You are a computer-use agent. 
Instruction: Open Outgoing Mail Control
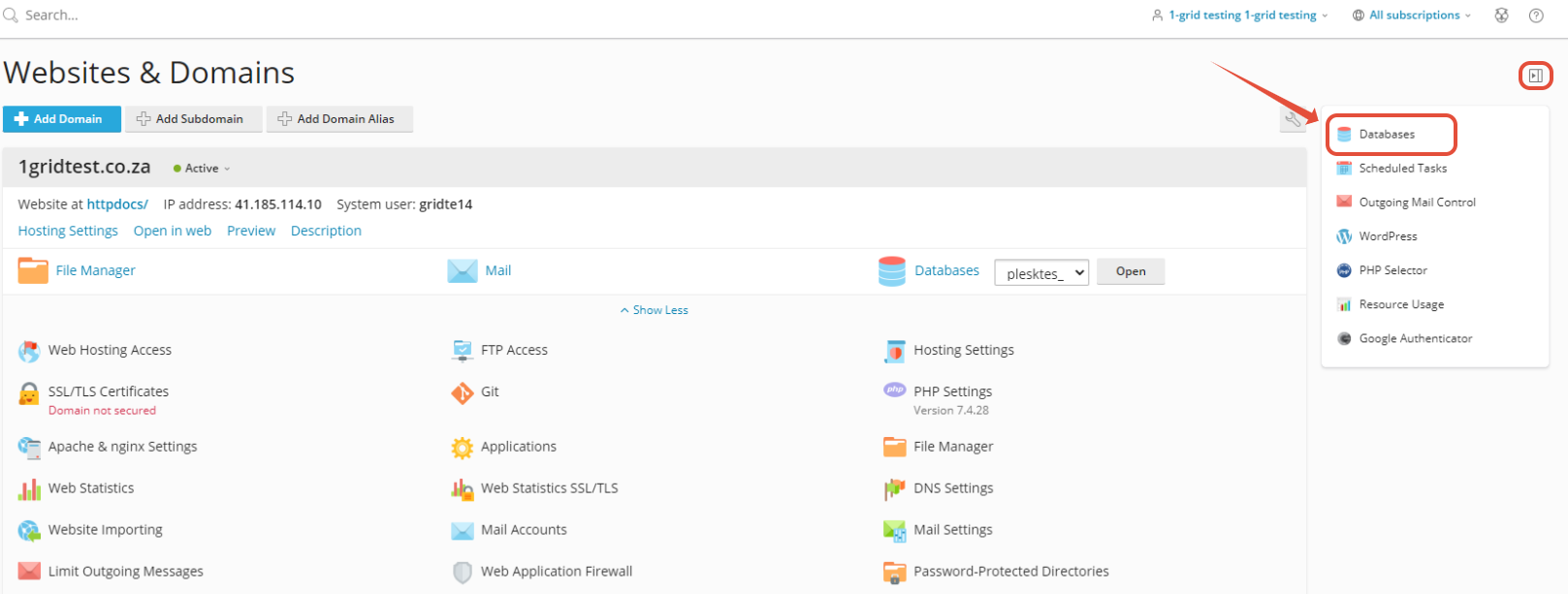(x=1417, y=203)
